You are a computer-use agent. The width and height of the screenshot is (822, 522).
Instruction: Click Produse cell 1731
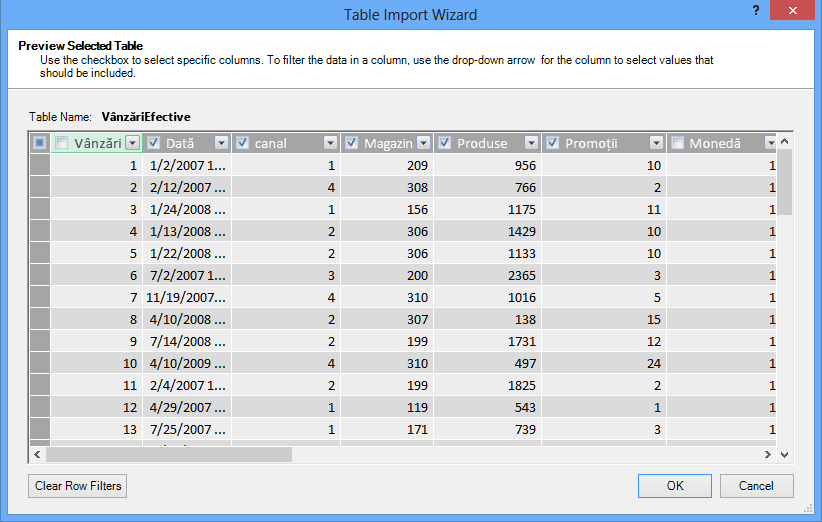[x=488, y=341]
